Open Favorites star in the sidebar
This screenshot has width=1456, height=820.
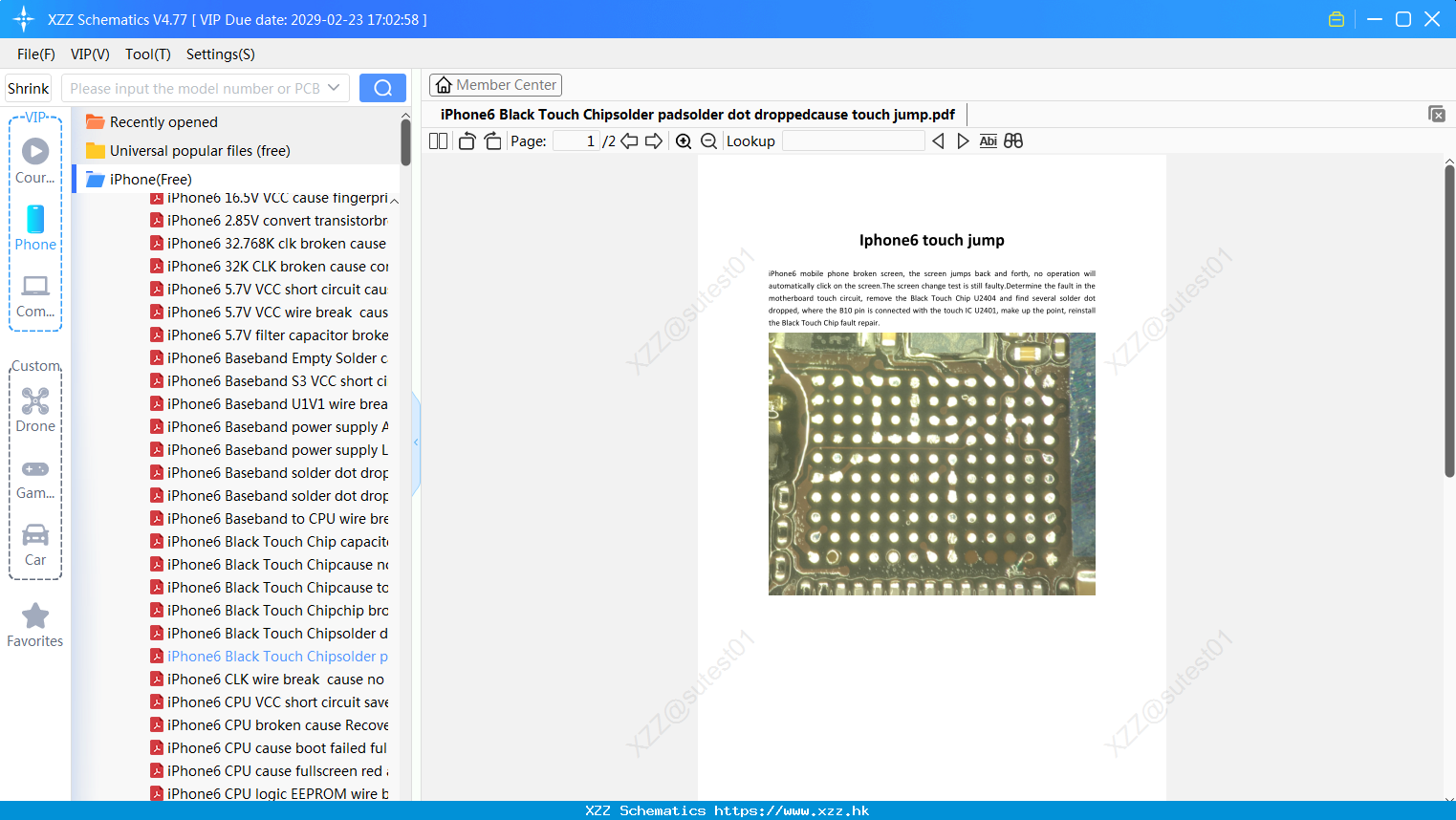[x=35, y=625]
